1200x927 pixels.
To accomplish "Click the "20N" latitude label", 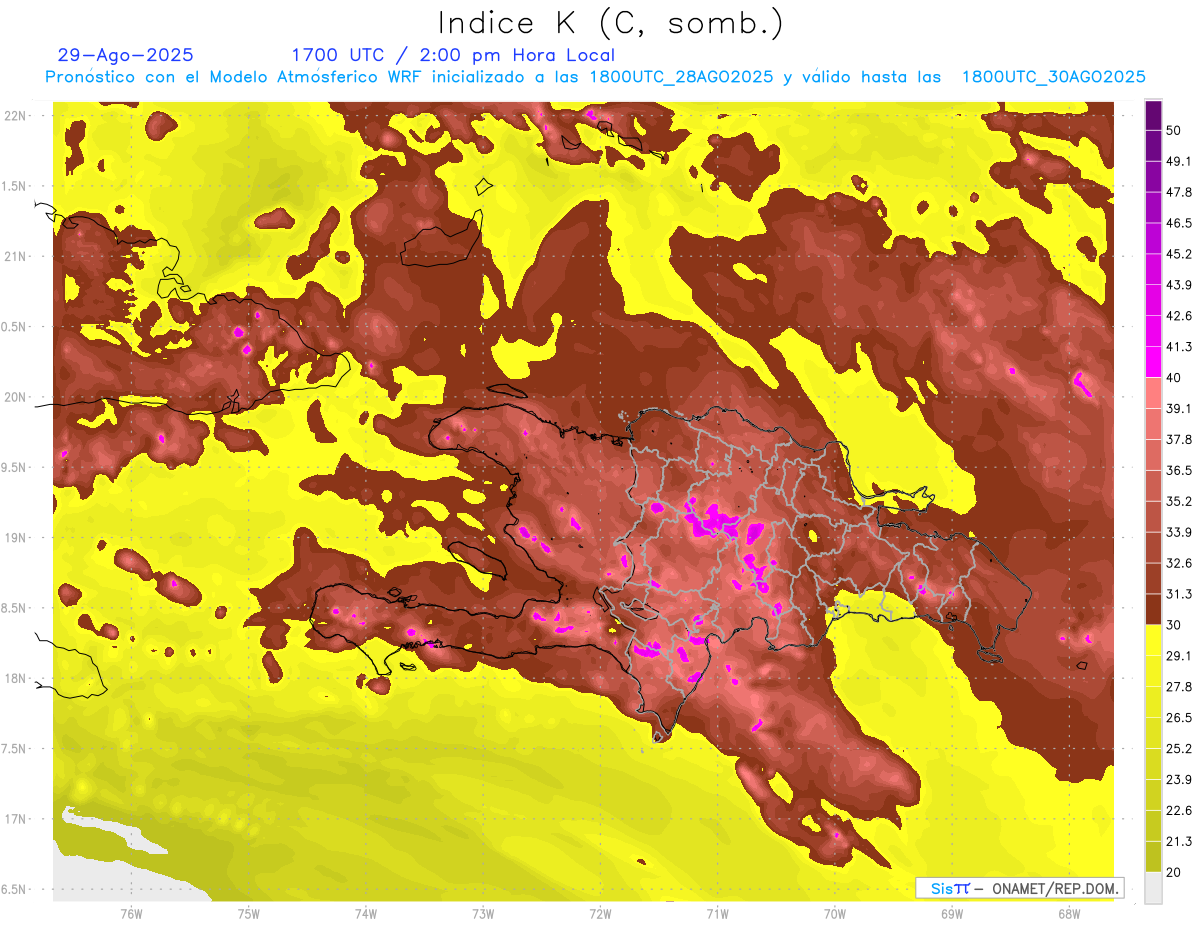I will click(15, 397).
